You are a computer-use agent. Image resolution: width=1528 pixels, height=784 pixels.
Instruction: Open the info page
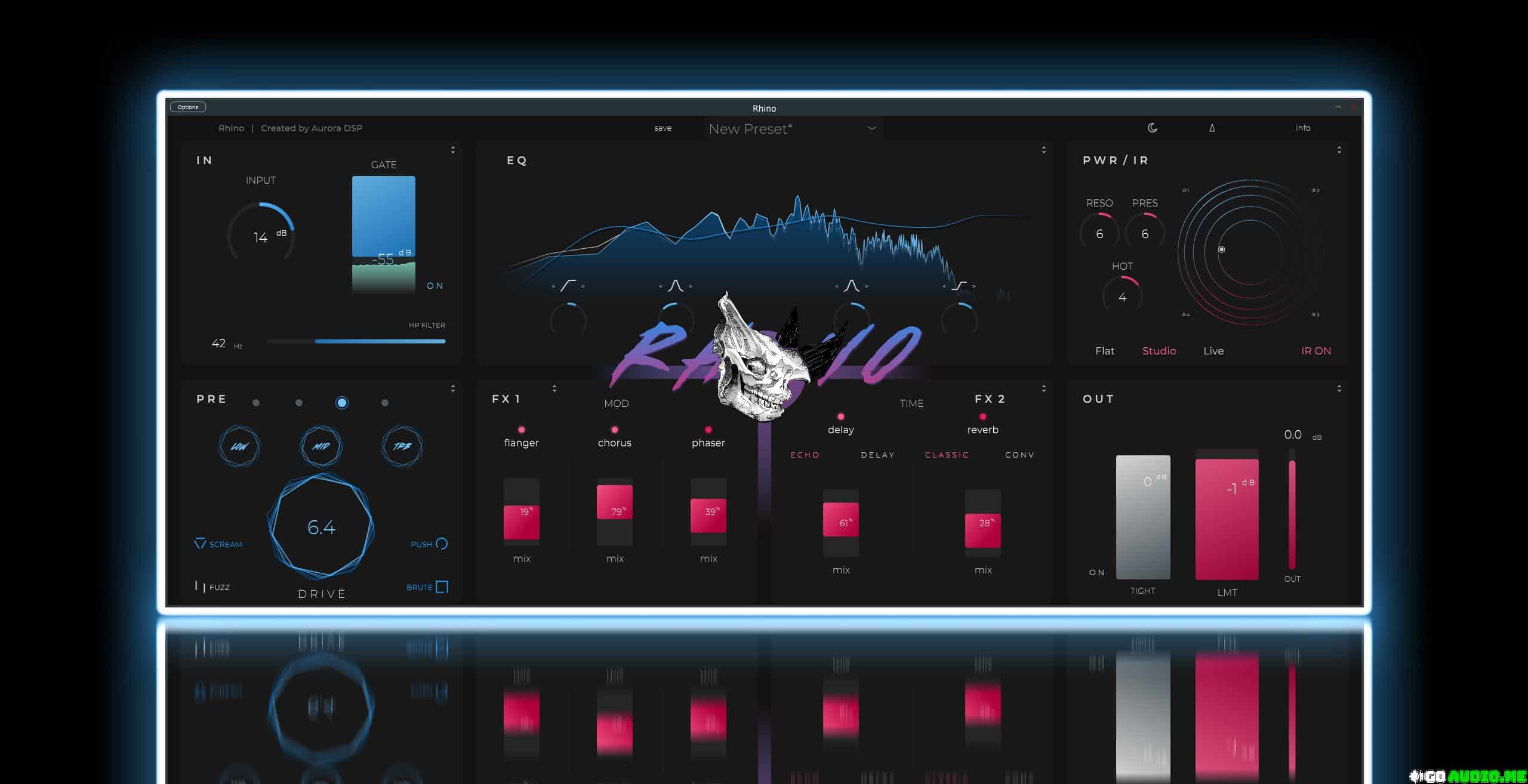pyautogui.click(x=1303, y=128)
